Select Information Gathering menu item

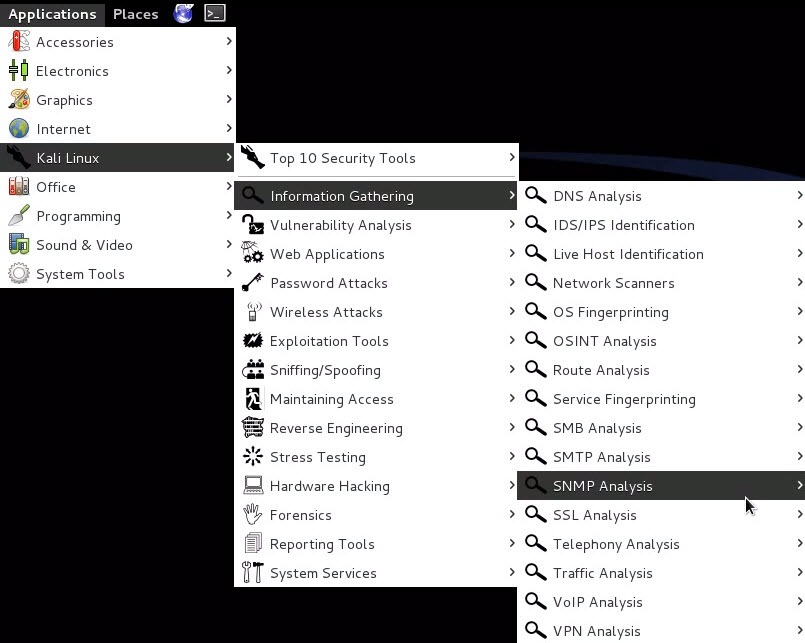376,195
